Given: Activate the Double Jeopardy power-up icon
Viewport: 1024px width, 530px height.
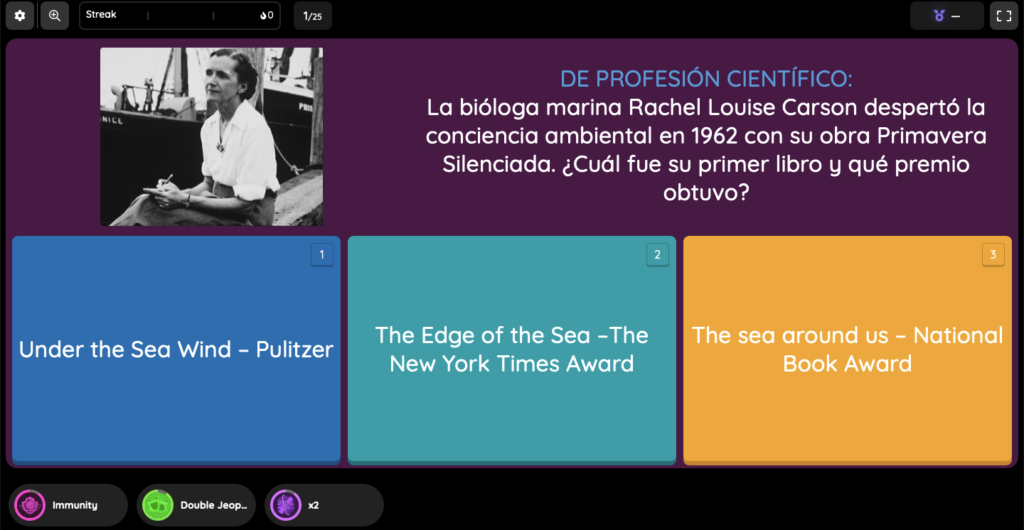Looking at the screenshot, I should (158, 505).
